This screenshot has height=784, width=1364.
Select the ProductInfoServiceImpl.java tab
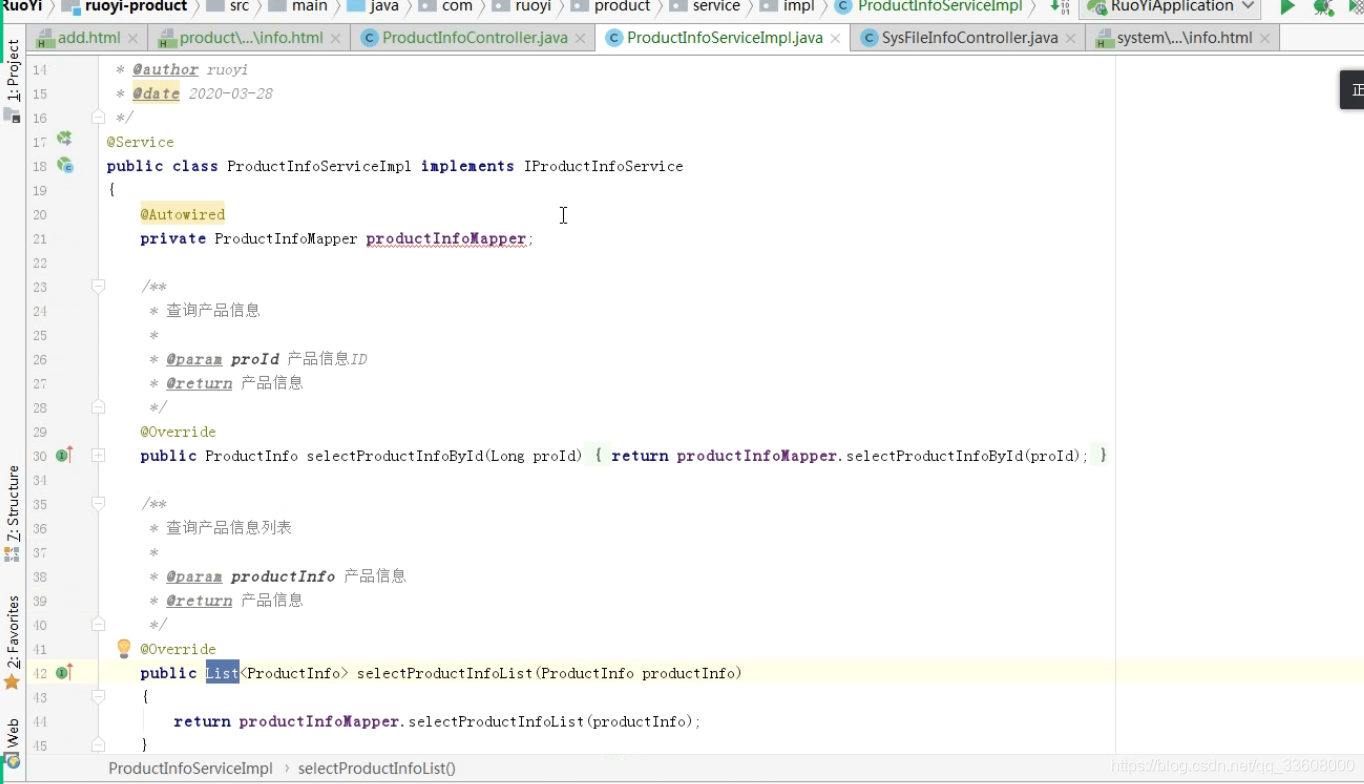click(x=725, y=38)
